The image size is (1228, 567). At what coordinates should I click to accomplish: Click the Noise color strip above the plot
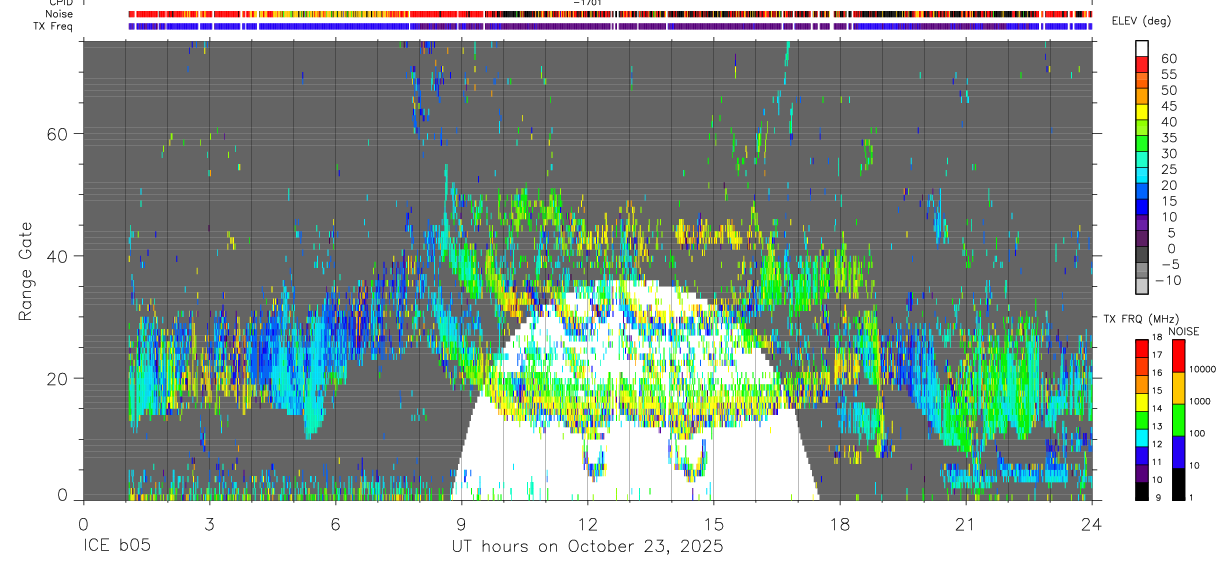coord(610,14)
